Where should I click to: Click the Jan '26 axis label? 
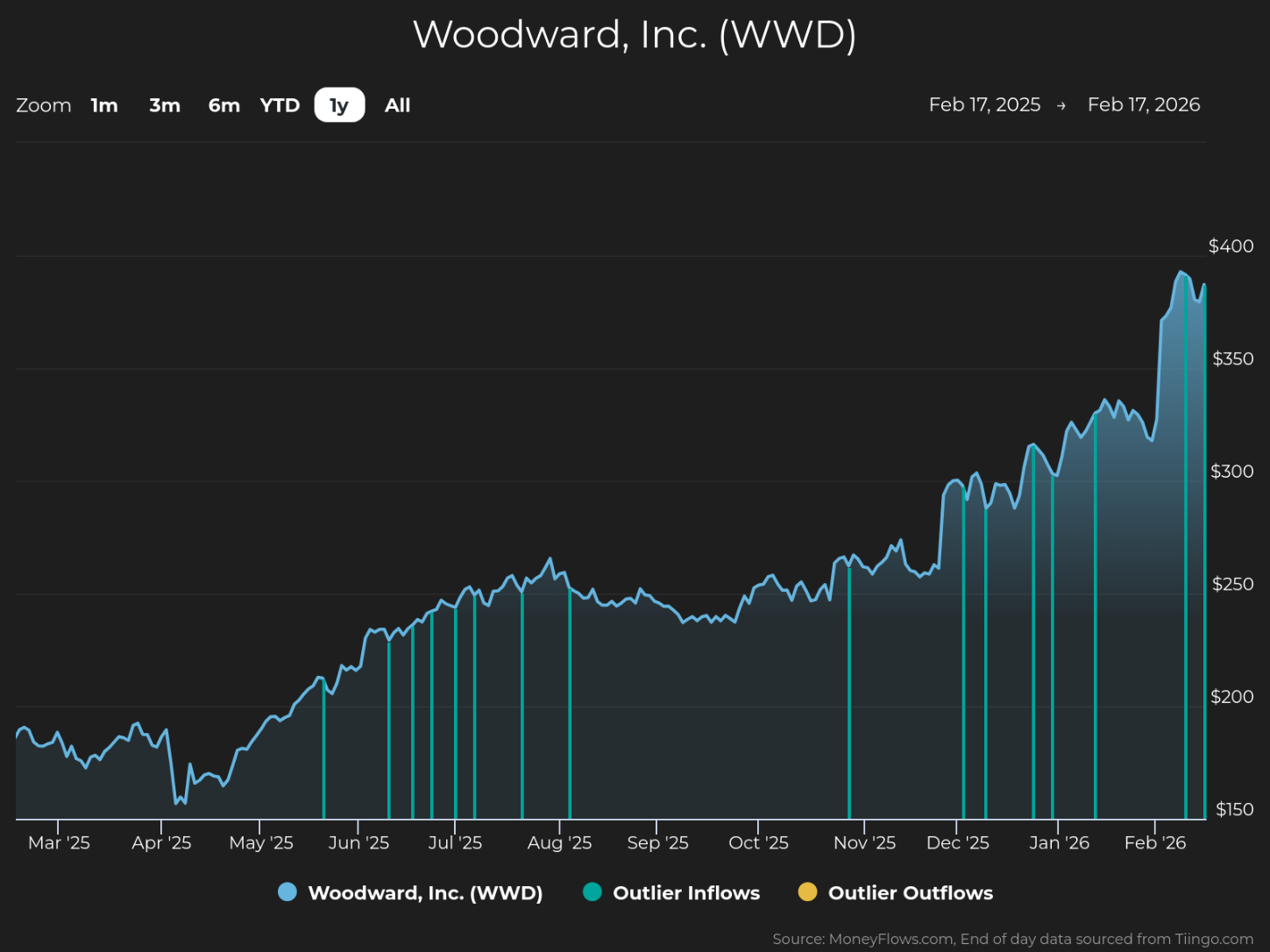click(x=1059, y=842)
